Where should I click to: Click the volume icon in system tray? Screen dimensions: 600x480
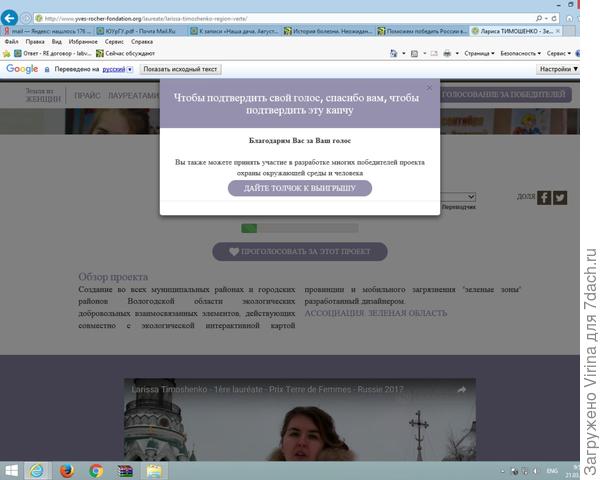pyautogui.click(x=535, y=471)
